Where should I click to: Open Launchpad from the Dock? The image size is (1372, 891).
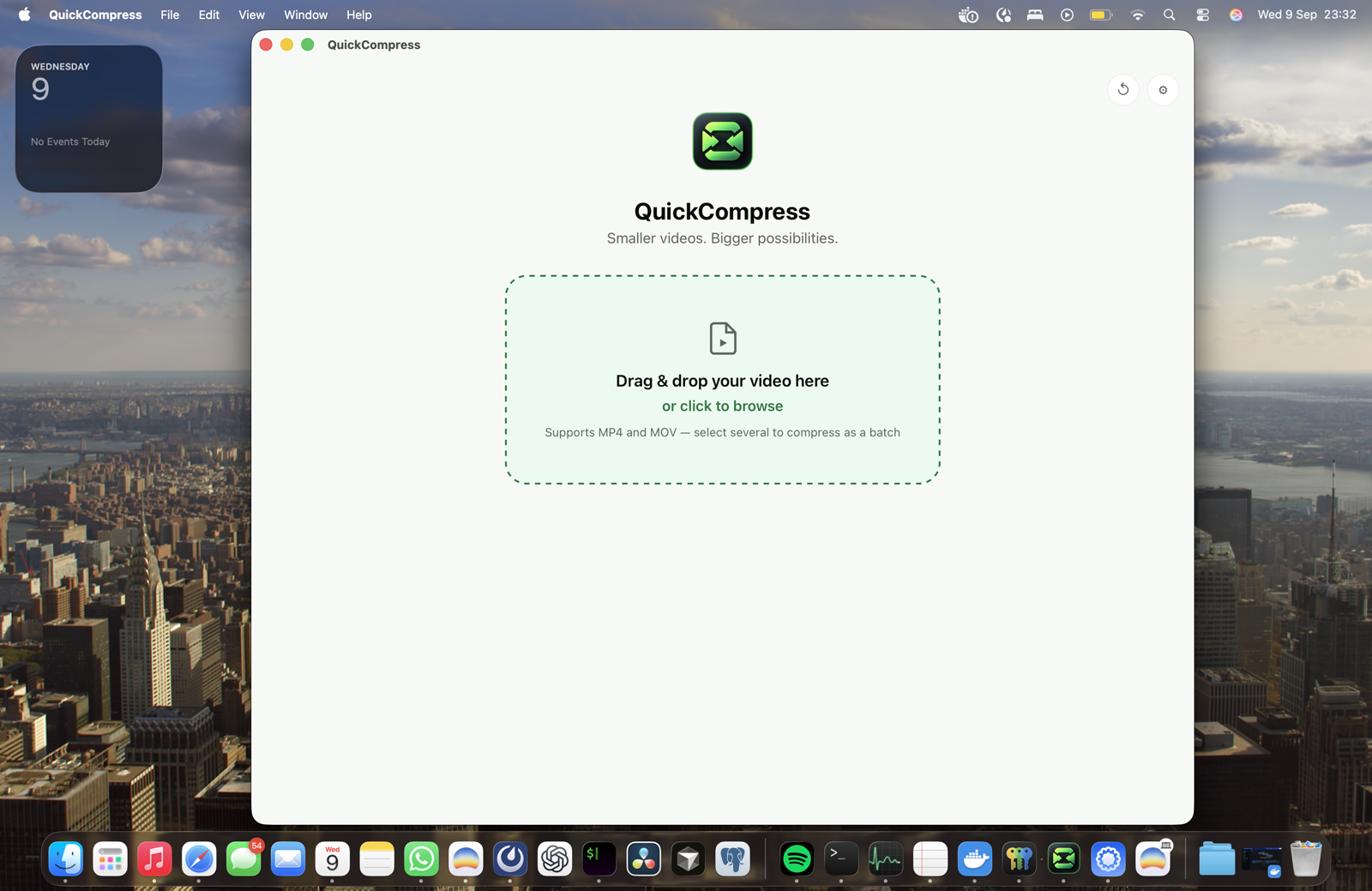click(x=110, y=858)
